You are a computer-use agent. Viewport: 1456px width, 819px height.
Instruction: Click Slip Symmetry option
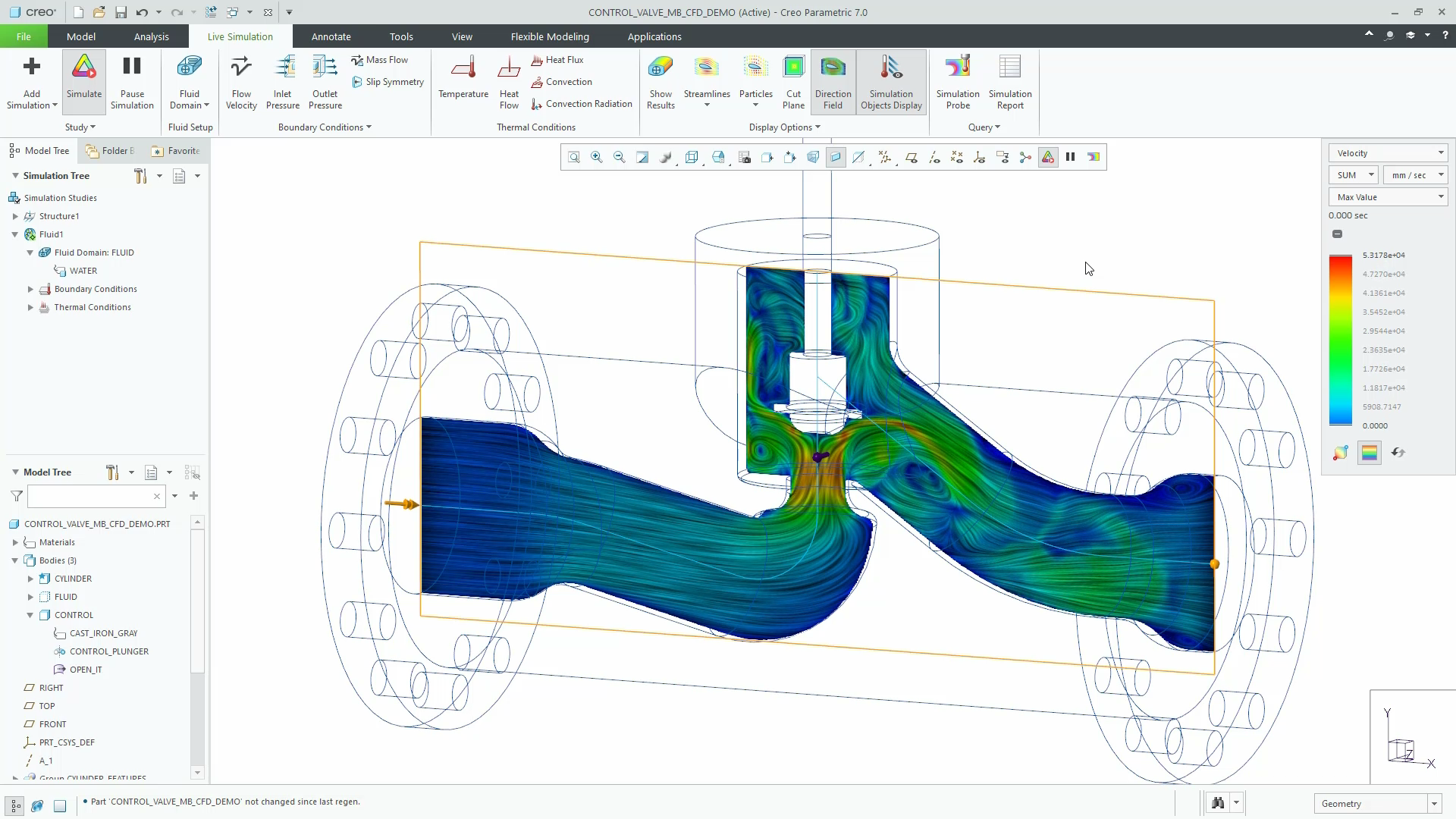click(388, 82)
